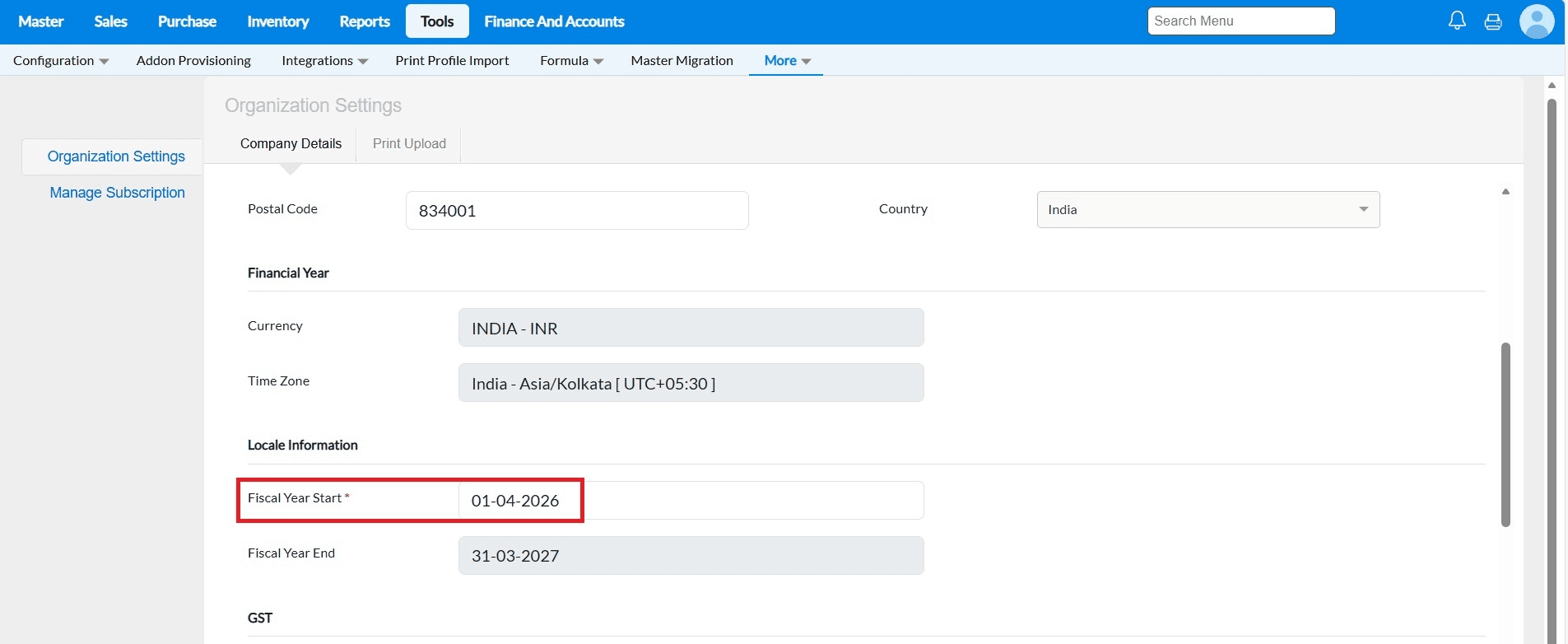Expand the Country dropdown
1568x644 pixels.
click(1207, 210)
